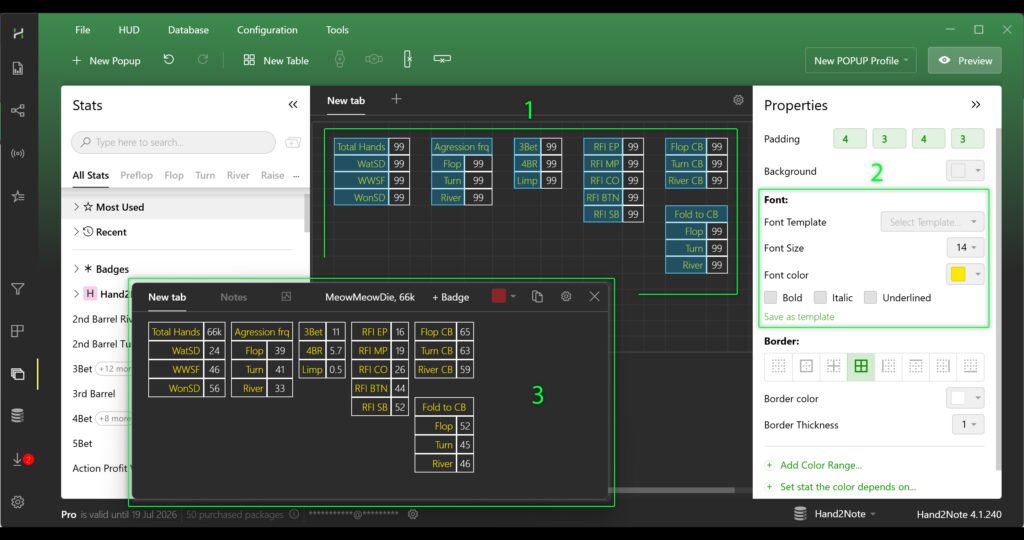
Task: Enable the Bold checkbox
Action: (771, 297)
